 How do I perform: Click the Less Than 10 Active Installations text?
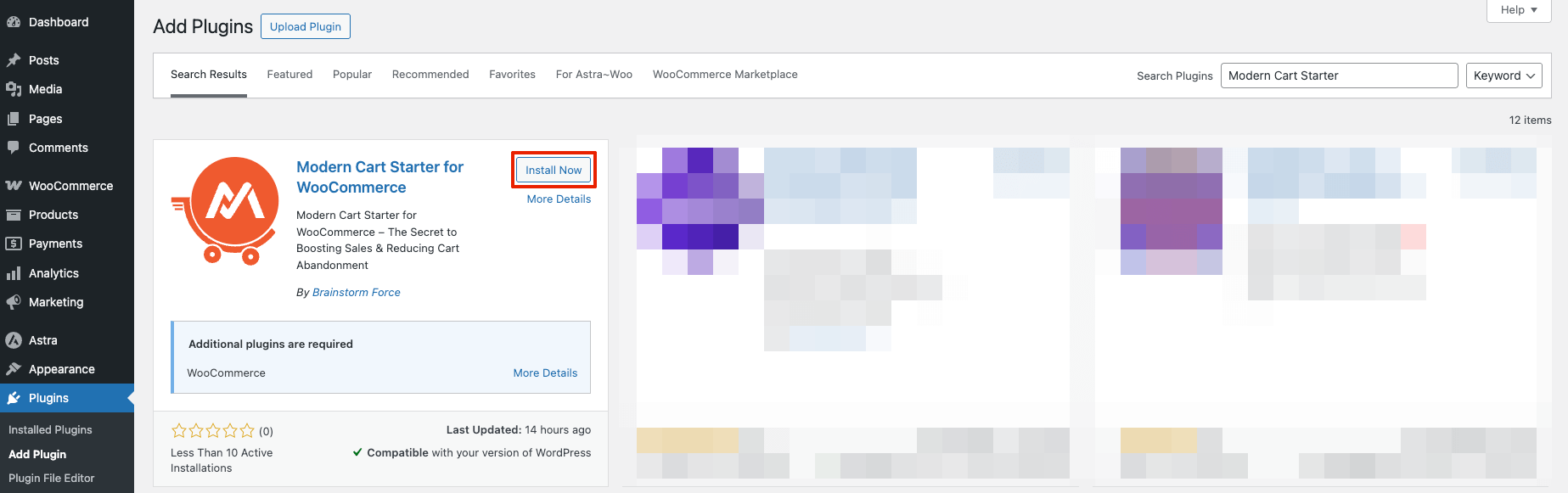click(222, 461)
